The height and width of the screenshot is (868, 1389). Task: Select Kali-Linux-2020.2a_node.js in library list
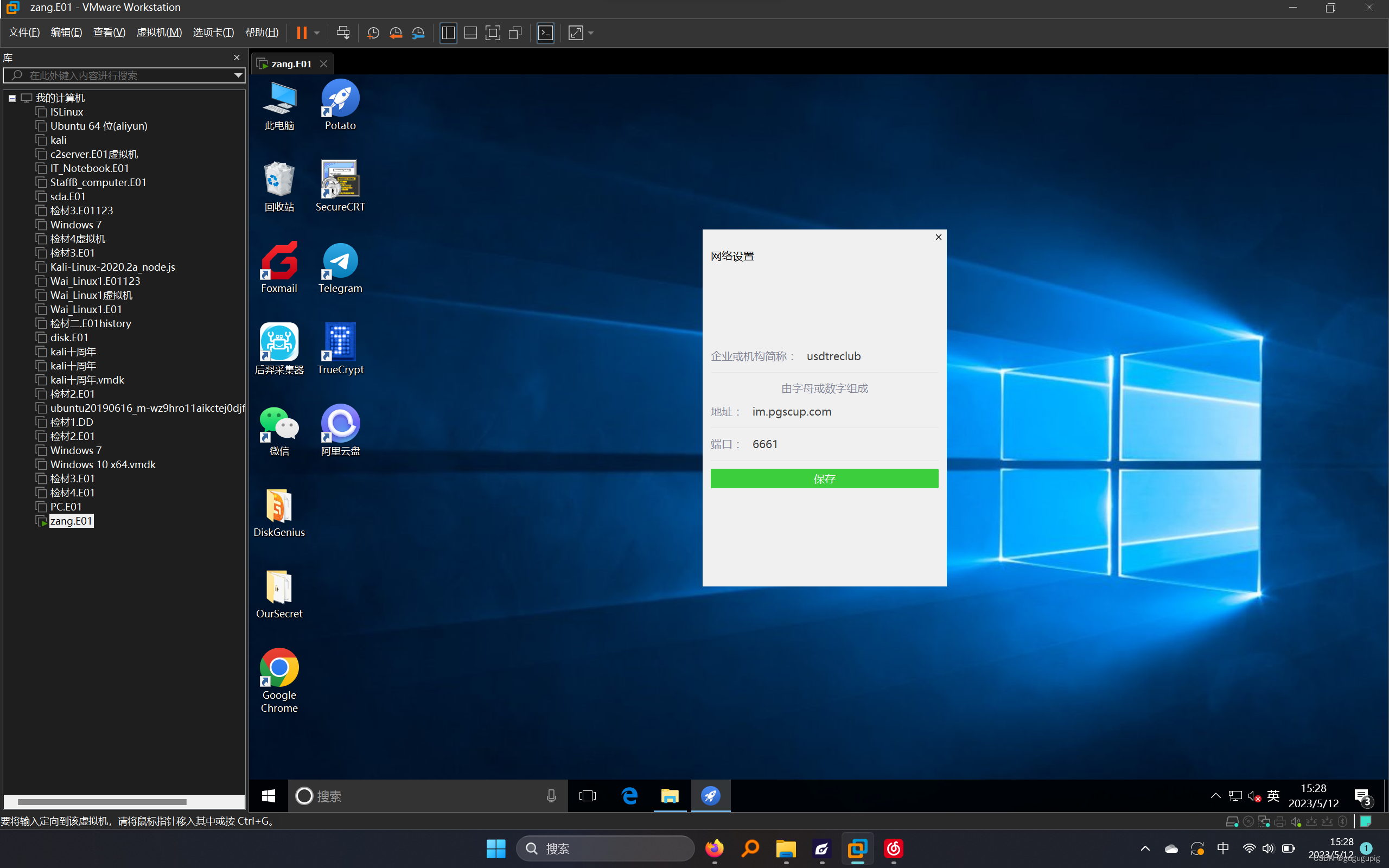pos(112,267)
